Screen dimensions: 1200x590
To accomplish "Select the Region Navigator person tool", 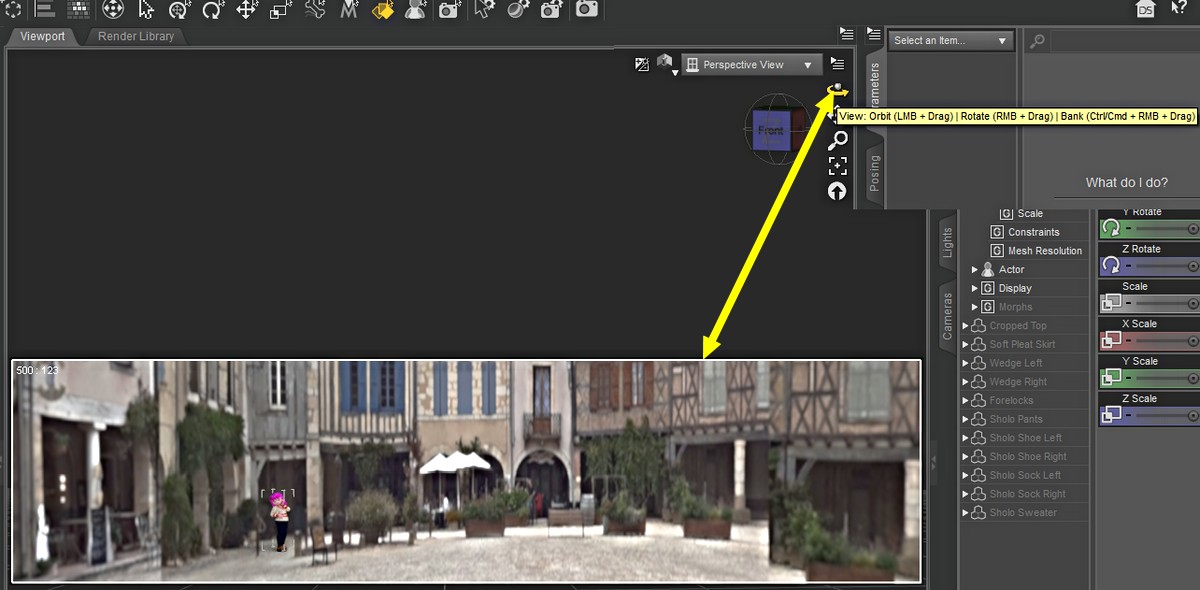I will click(x=415, y=10).
